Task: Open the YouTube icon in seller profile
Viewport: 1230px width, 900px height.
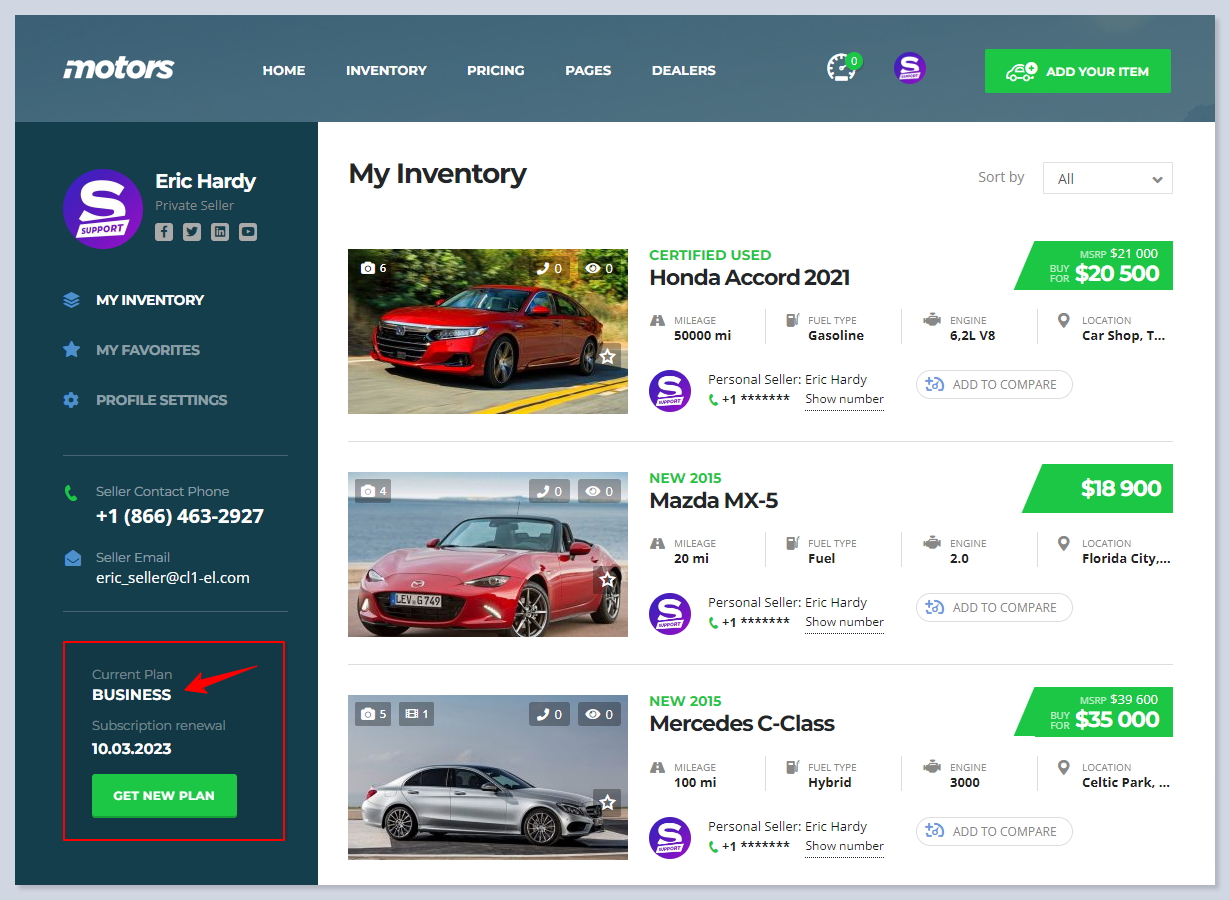Action: [248, 232]
